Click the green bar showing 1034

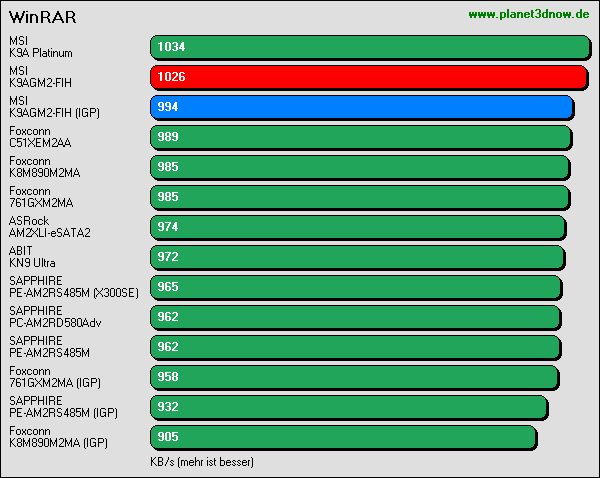(x=370, y=47)
